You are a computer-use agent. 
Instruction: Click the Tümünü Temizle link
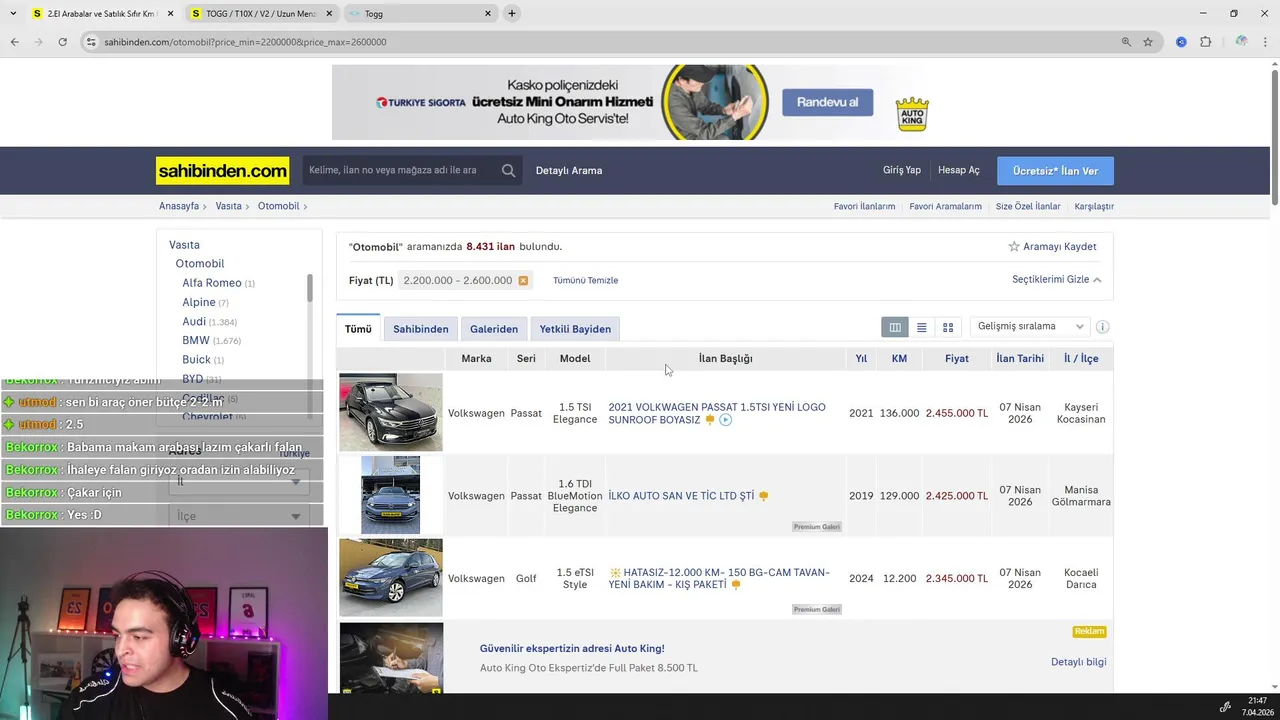click(x=586, y=280)
